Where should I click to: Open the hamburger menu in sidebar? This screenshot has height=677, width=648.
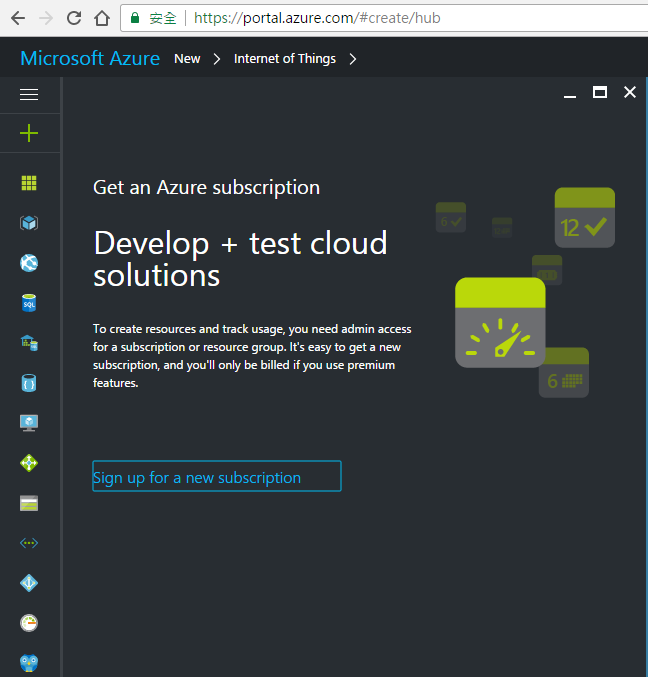pos(29,94)
